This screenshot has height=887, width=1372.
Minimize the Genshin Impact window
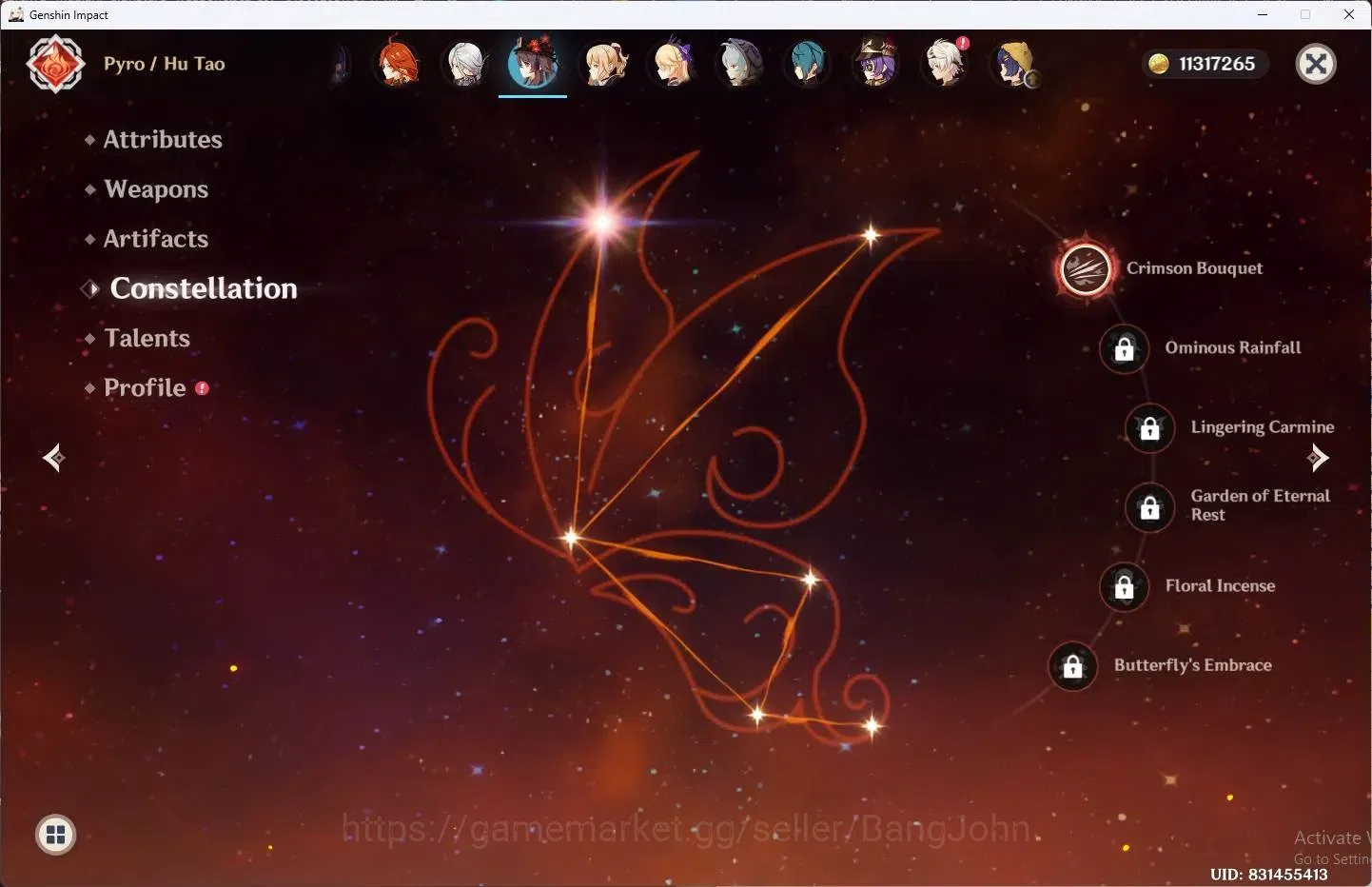click(1263, 14)
